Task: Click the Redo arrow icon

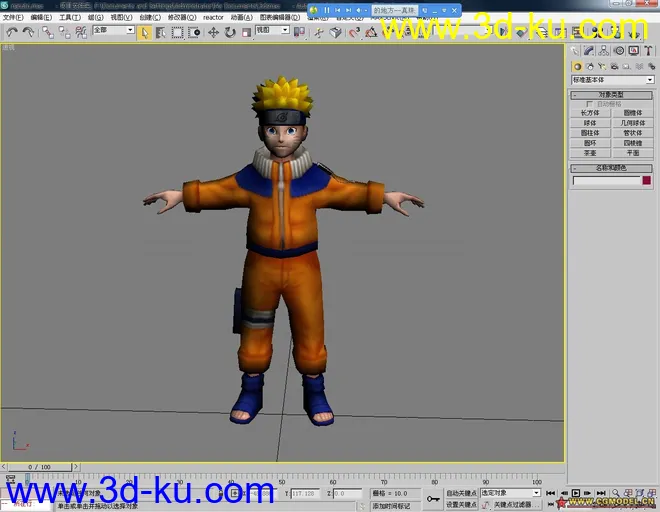Action: (28, 32)
